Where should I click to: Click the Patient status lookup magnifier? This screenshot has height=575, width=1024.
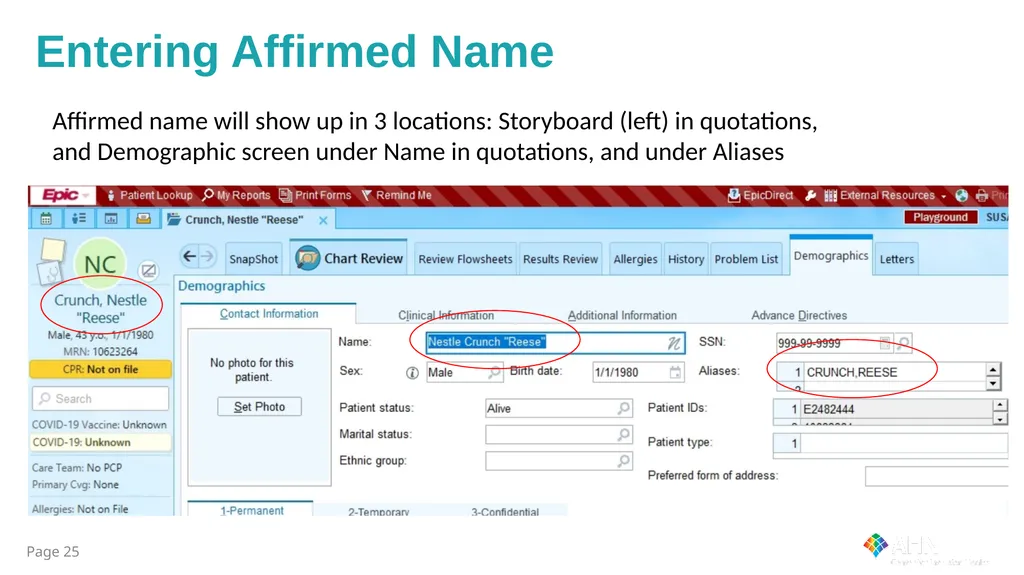[624, 408]
